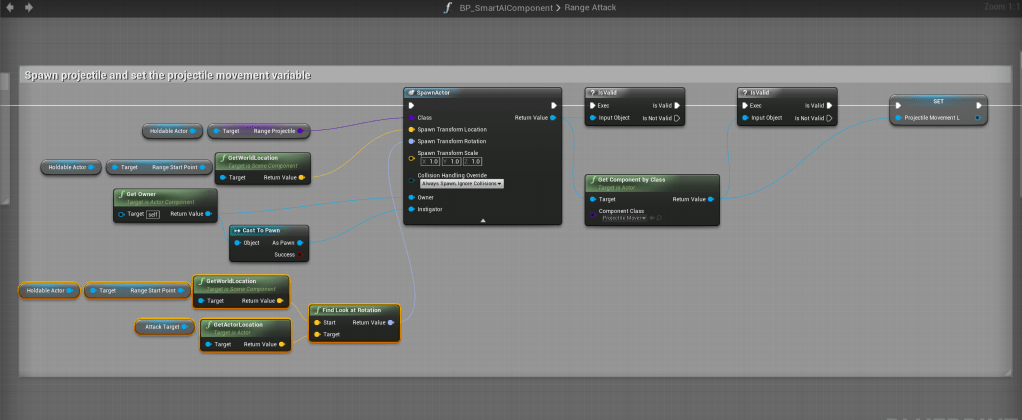Click the Class input pin on SpawnActor
The height and width of the screenshot is (420, 1022).
pyautogui.click(x=411, y=117)
